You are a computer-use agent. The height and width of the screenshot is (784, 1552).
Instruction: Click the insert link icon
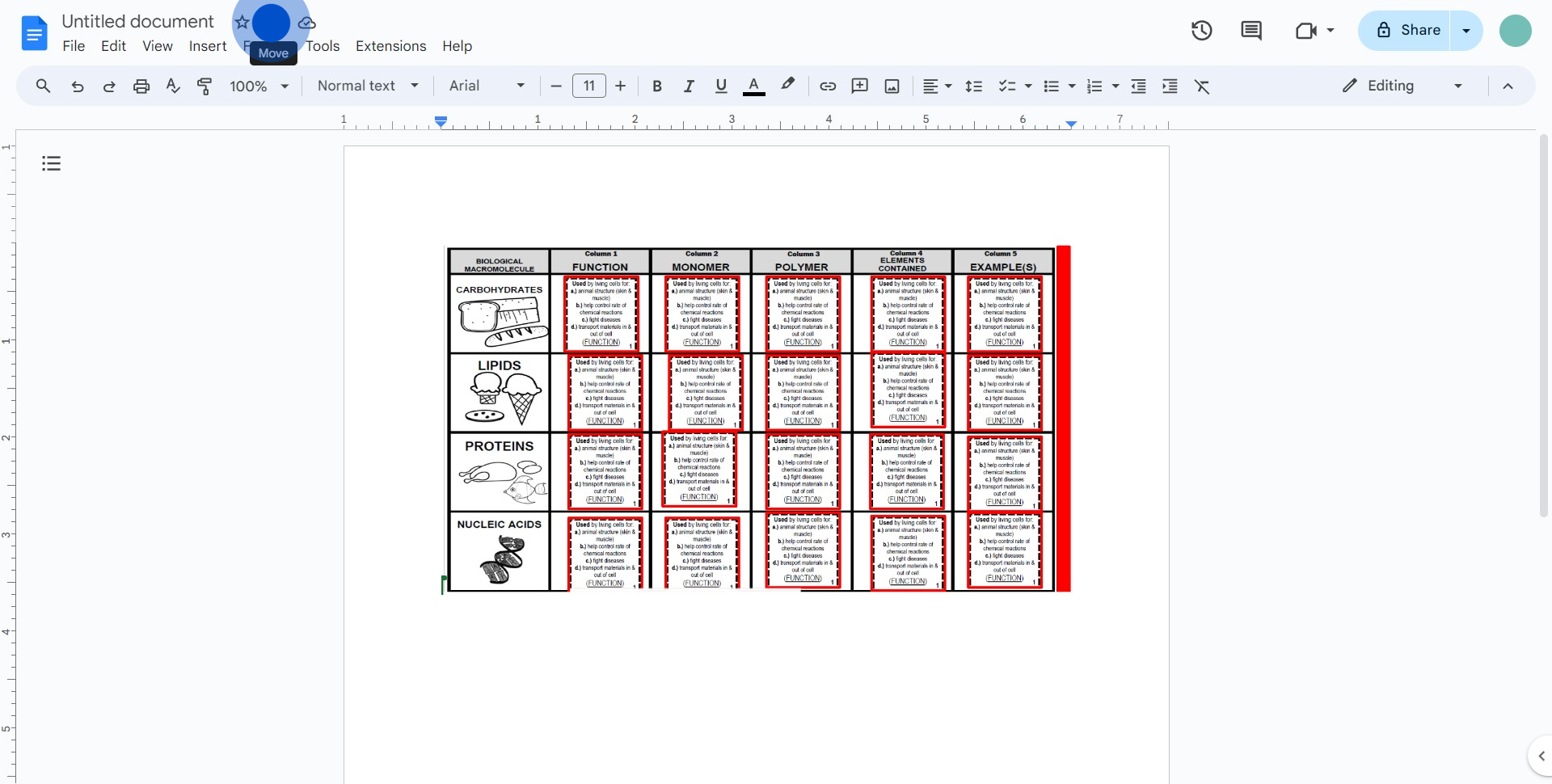(828, 86)
